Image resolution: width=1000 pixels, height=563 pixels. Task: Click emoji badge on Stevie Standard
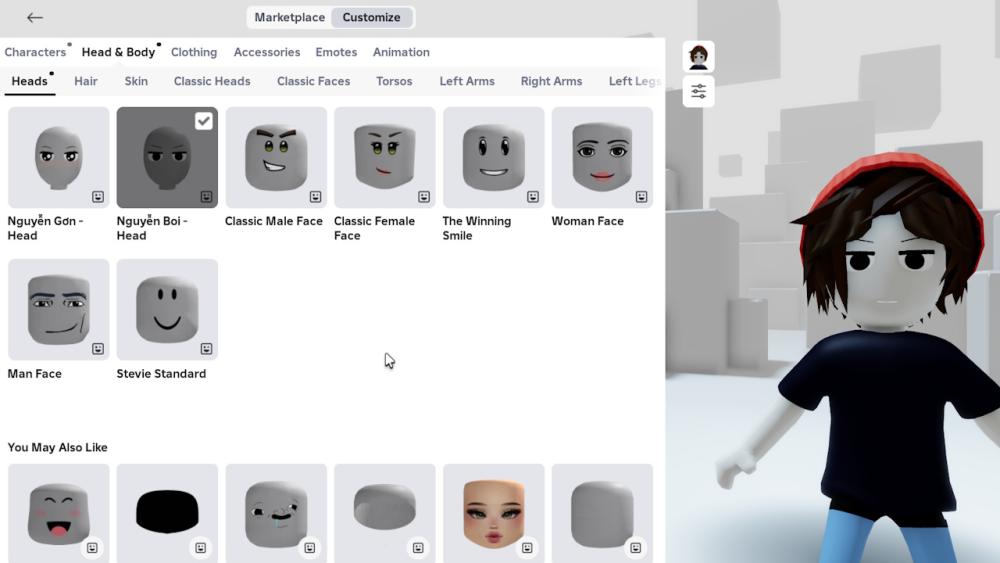click(206, 348)
